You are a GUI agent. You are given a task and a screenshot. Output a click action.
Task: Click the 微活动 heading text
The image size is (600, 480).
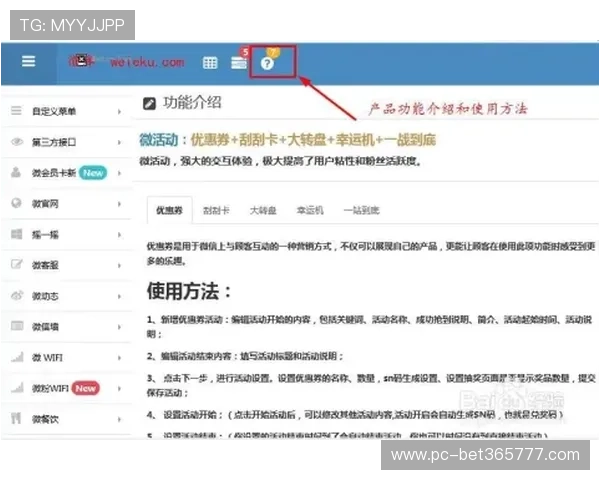click(x=159, y=140)
